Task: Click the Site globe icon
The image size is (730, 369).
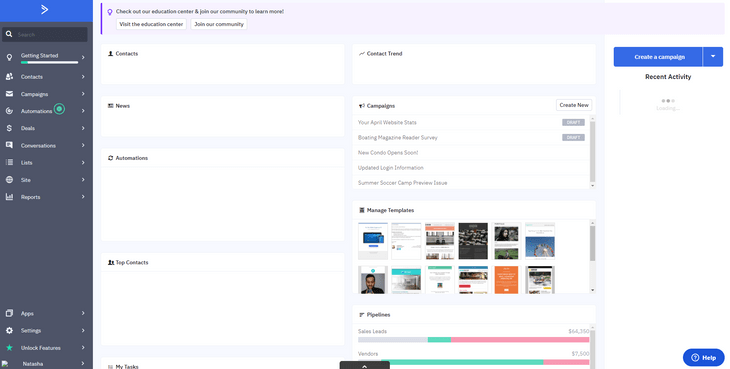Action: coord(9,180)
